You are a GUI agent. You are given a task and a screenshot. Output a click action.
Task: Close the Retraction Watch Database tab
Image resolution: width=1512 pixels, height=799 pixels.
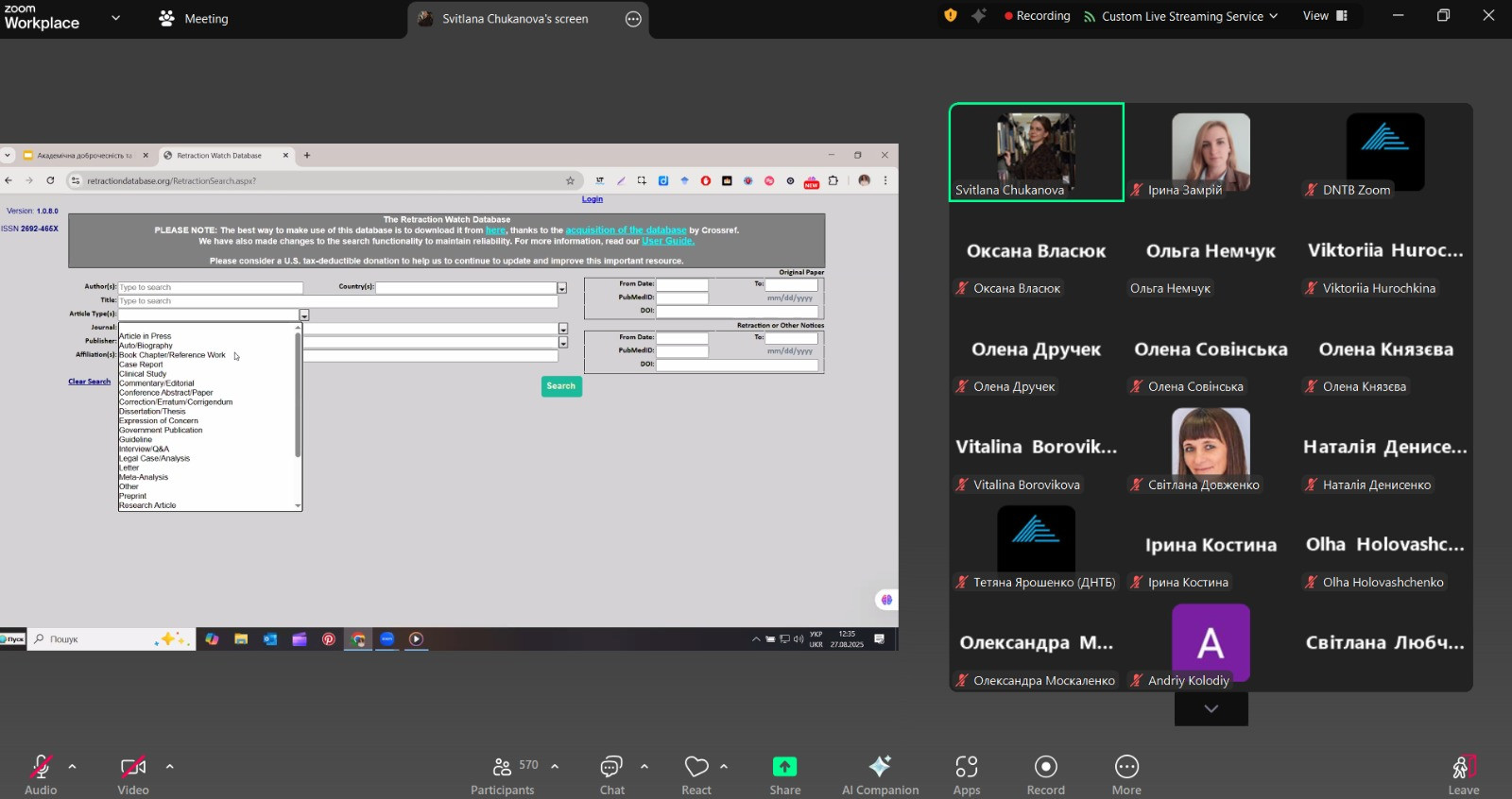(x=285, y=156)
